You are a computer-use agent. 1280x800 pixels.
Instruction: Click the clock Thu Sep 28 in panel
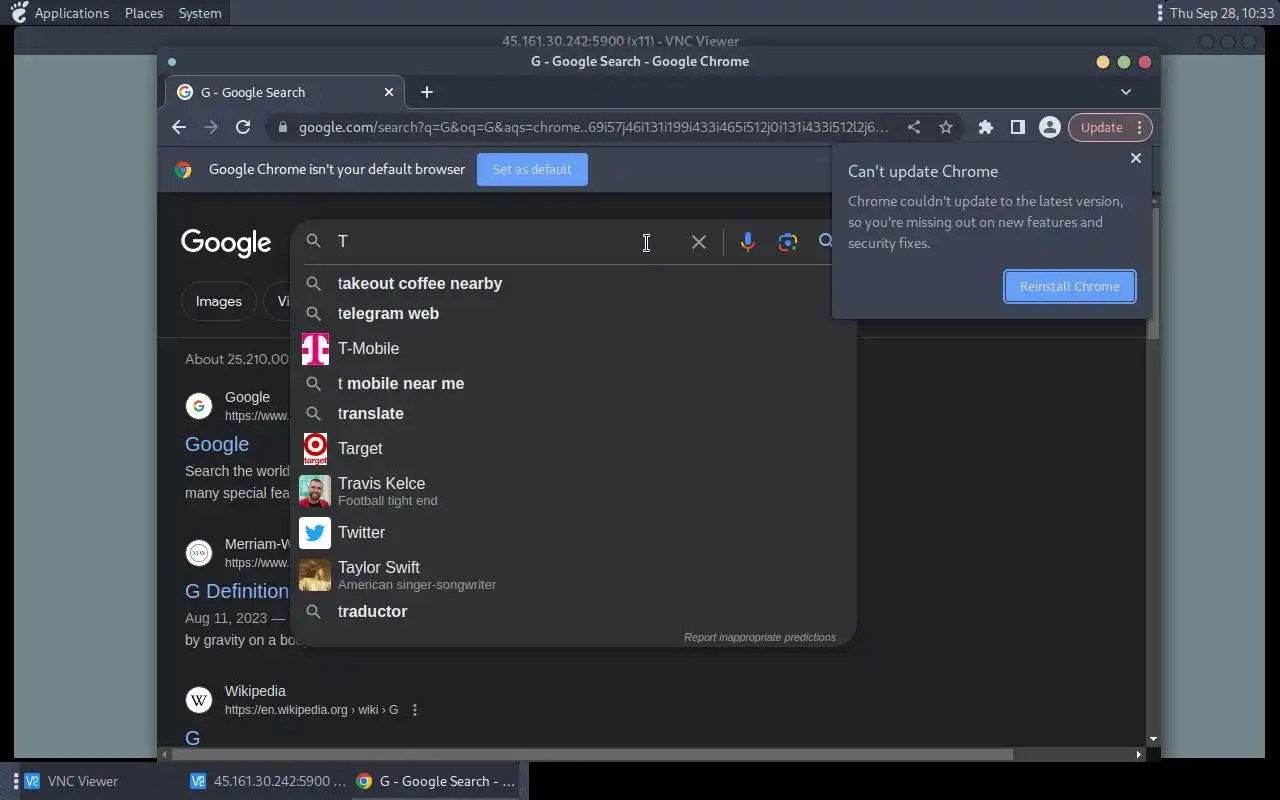pos(1222,13)
